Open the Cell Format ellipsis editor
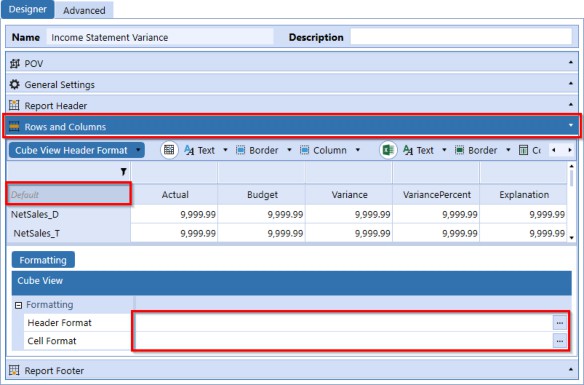Screen dimensions: 584x385 click(x=560, y=341)
